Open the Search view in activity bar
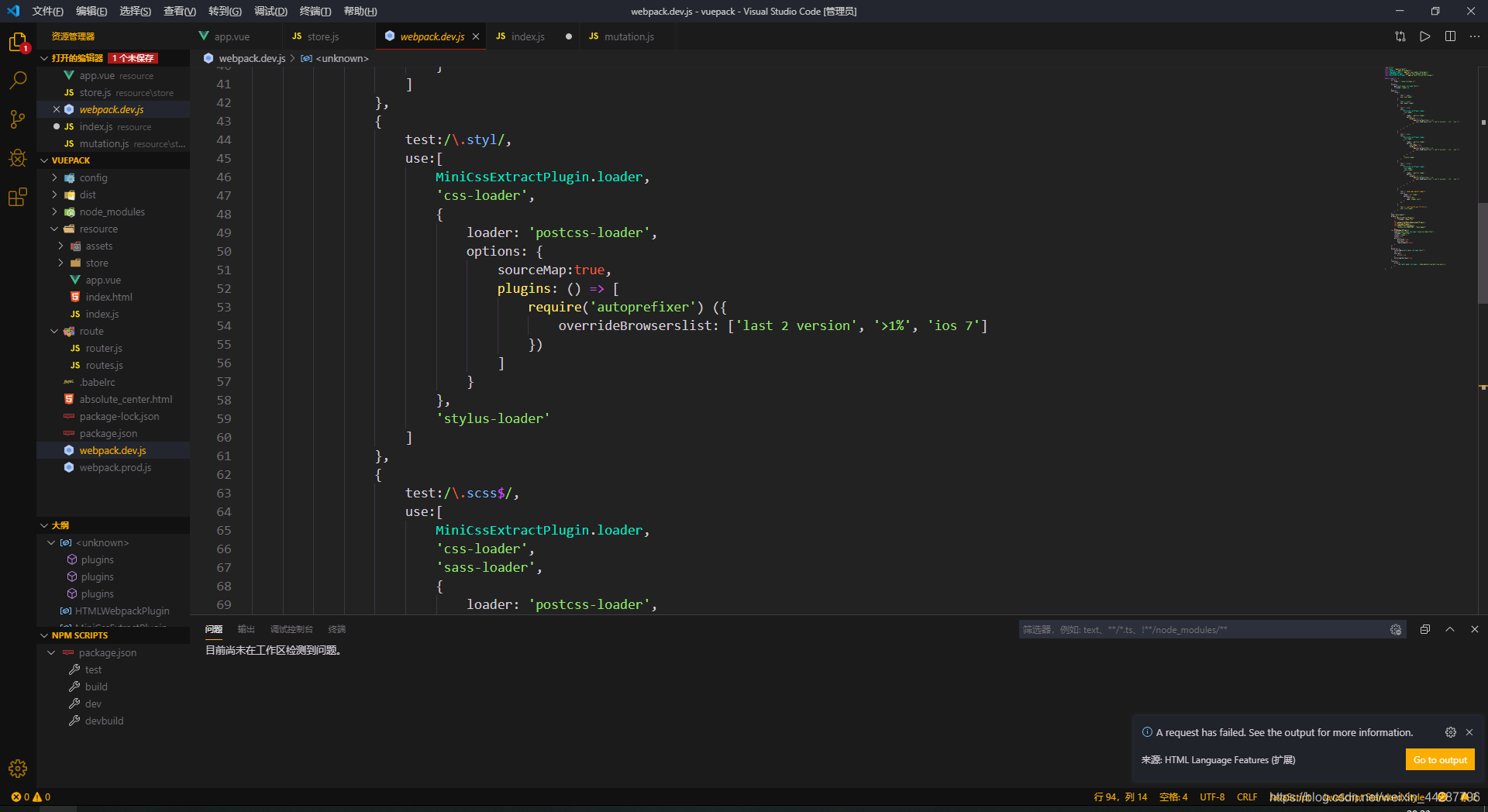Viewport: 1488px width, 812px height. [18, 81]
